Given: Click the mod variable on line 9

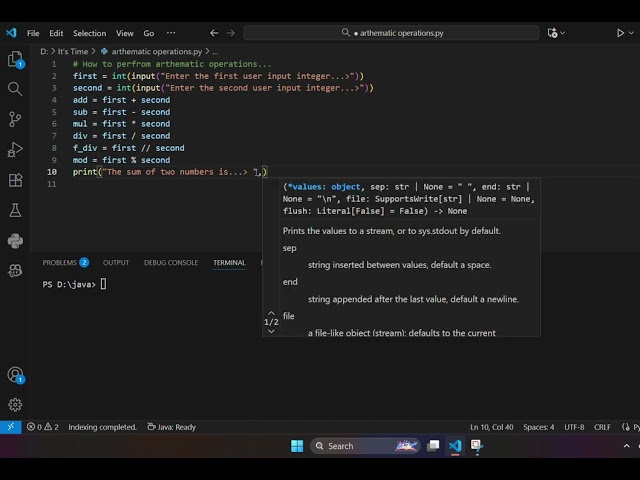Looking at the screenshot, I should click(80, 160).
